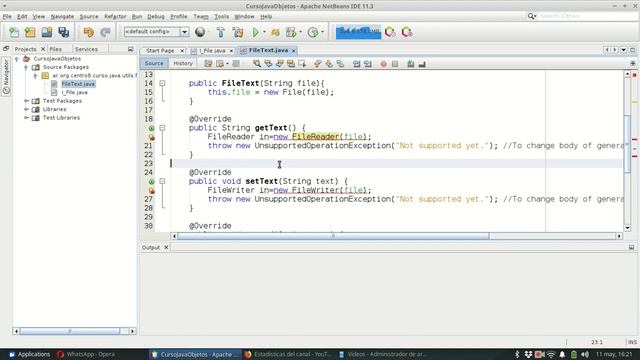
Task: Toggle Bookmark icon in editor toolbar
Action: click(x=340, y=64)
